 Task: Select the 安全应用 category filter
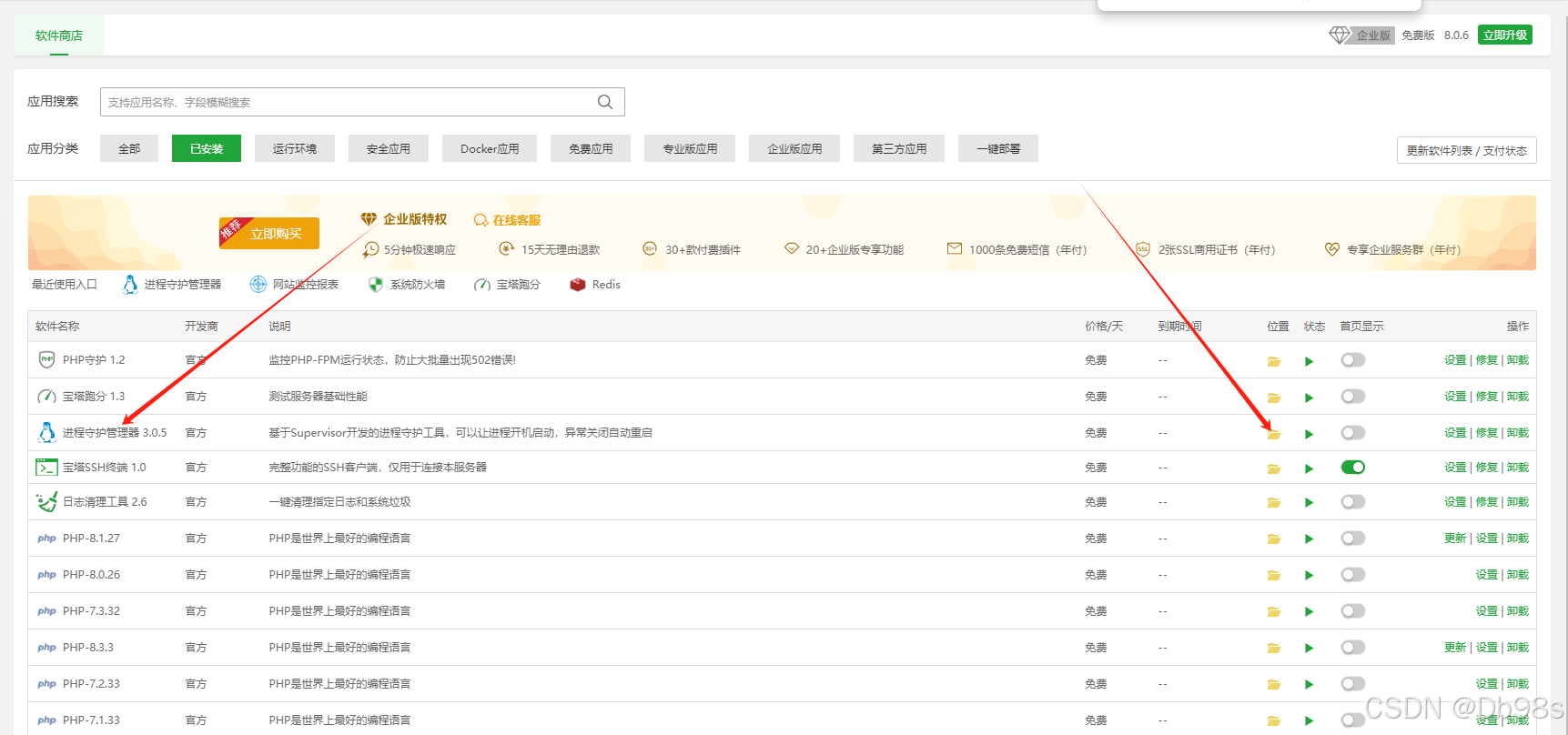pyautogui.click(x=389, y=148)
